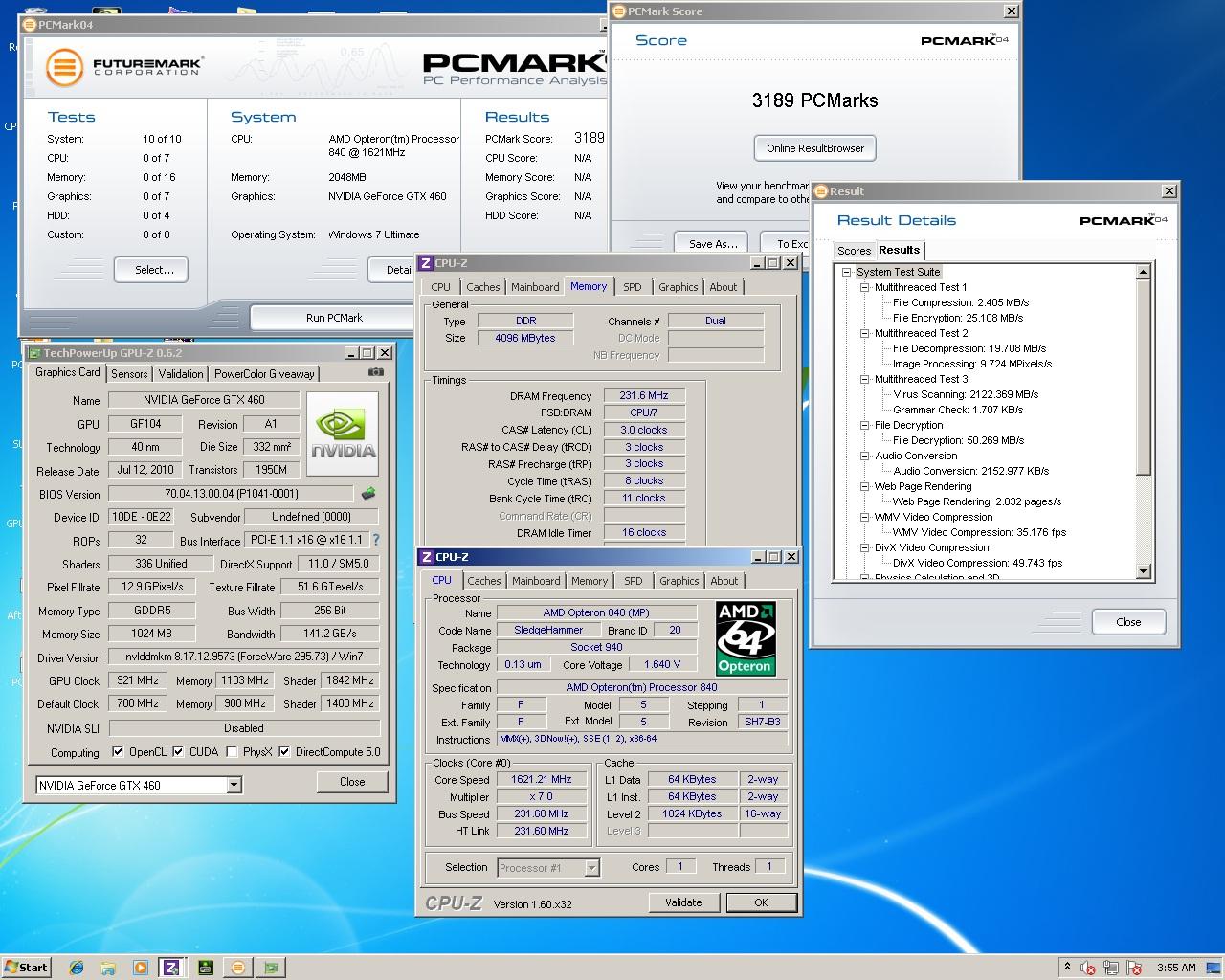1225x980 pixels.
Task: Click the AMD Opteron 64 logo in CPU-Z
Action: pyautogui.click(x=746, y=638)
